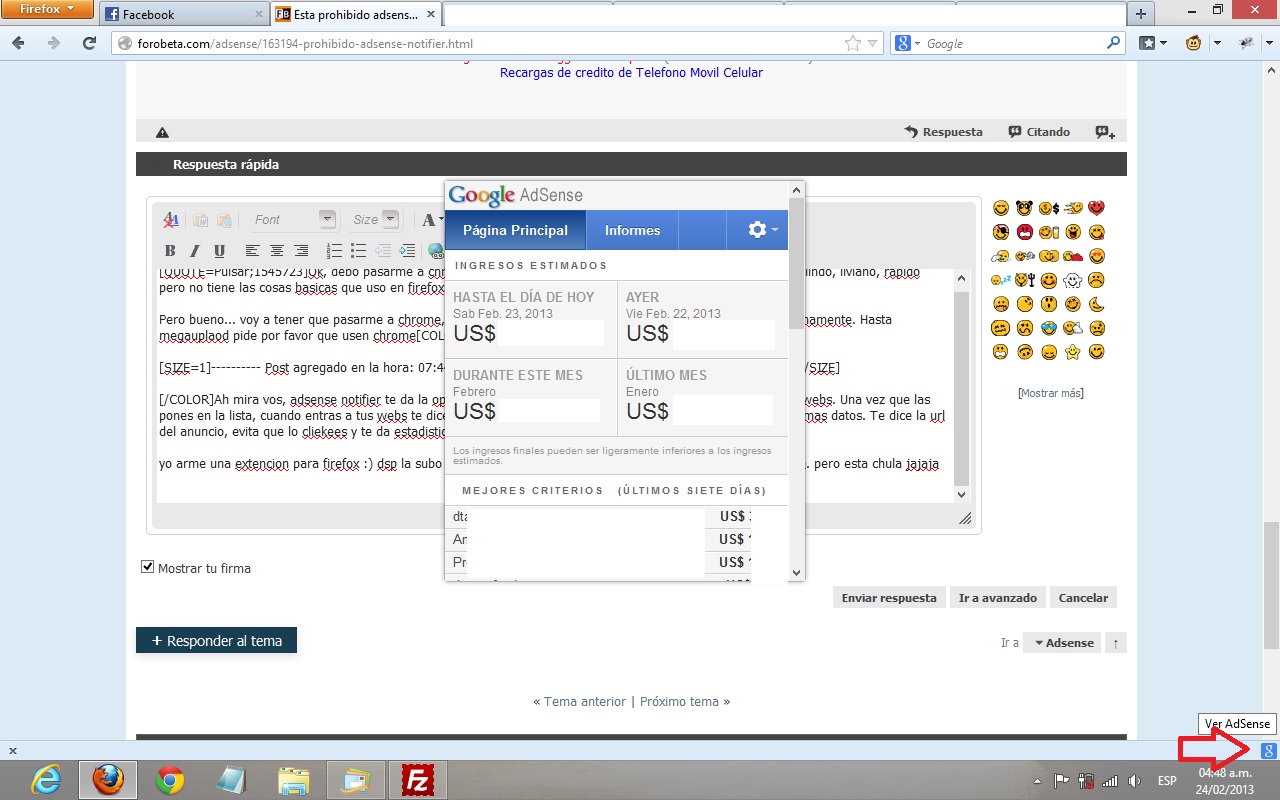This screenshot has width=1280, height=800.
Task: Toggle italic formatting in quick reply editor
Action: click(195, 251)
